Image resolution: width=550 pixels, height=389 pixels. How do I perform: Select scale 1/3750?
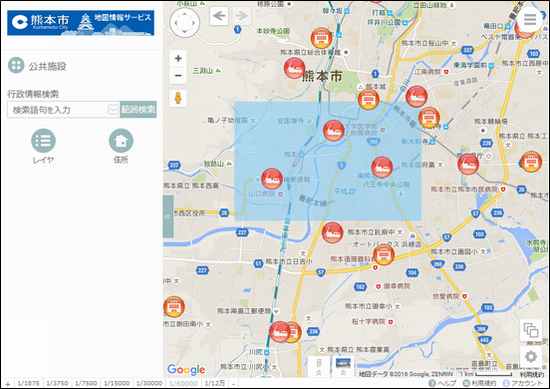[x=57, y=383]
